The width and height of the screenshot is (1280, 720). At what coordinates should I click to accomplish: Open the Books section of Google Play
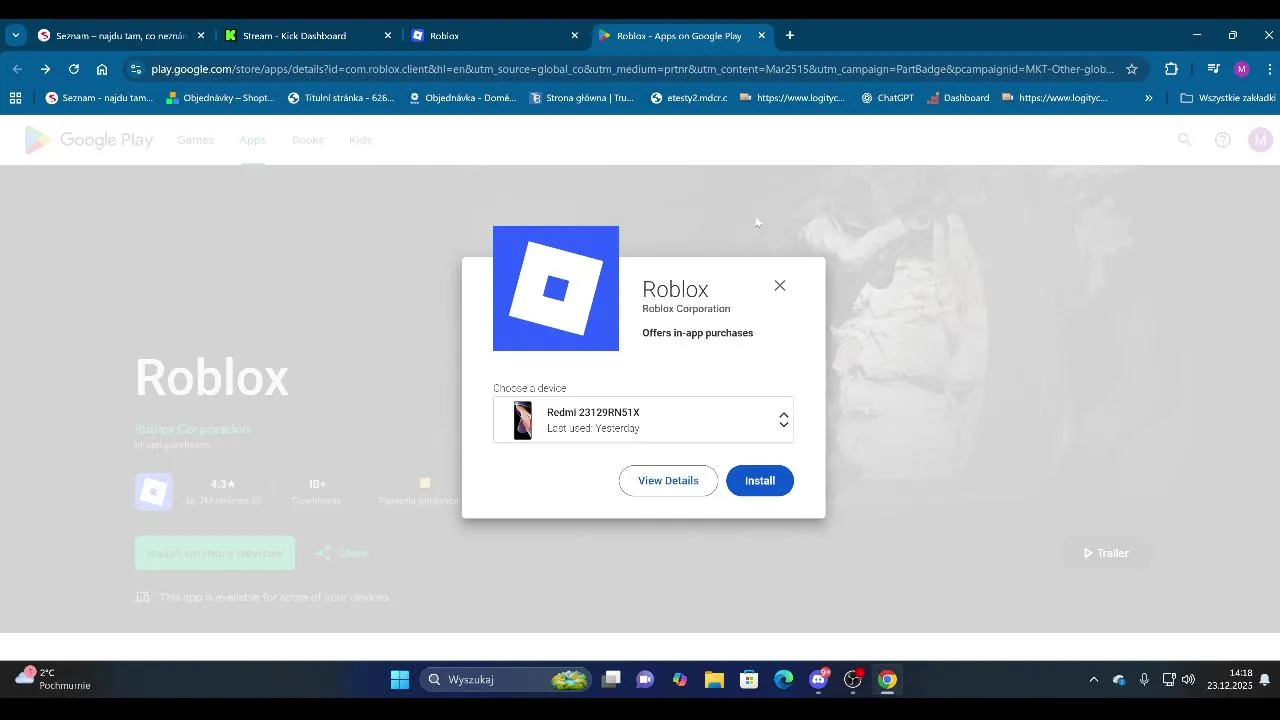point(308,140)
